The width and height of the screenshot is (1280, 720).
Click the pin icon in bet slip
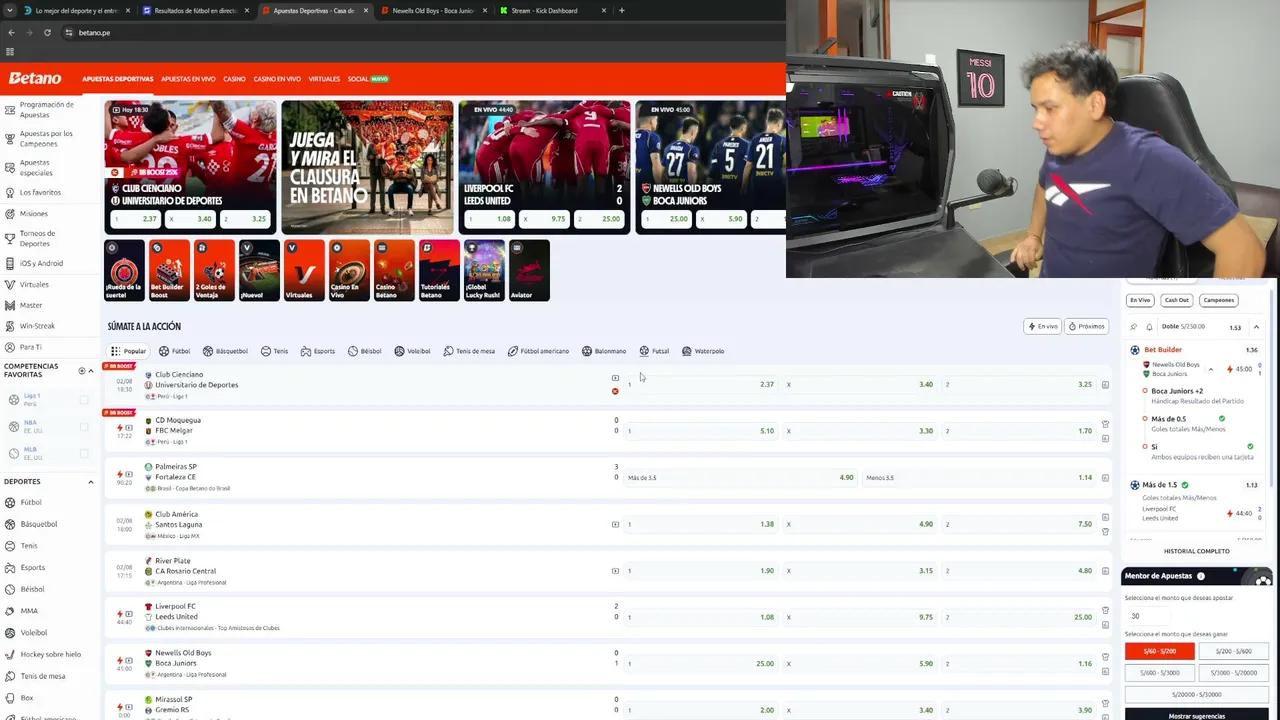1134,327
